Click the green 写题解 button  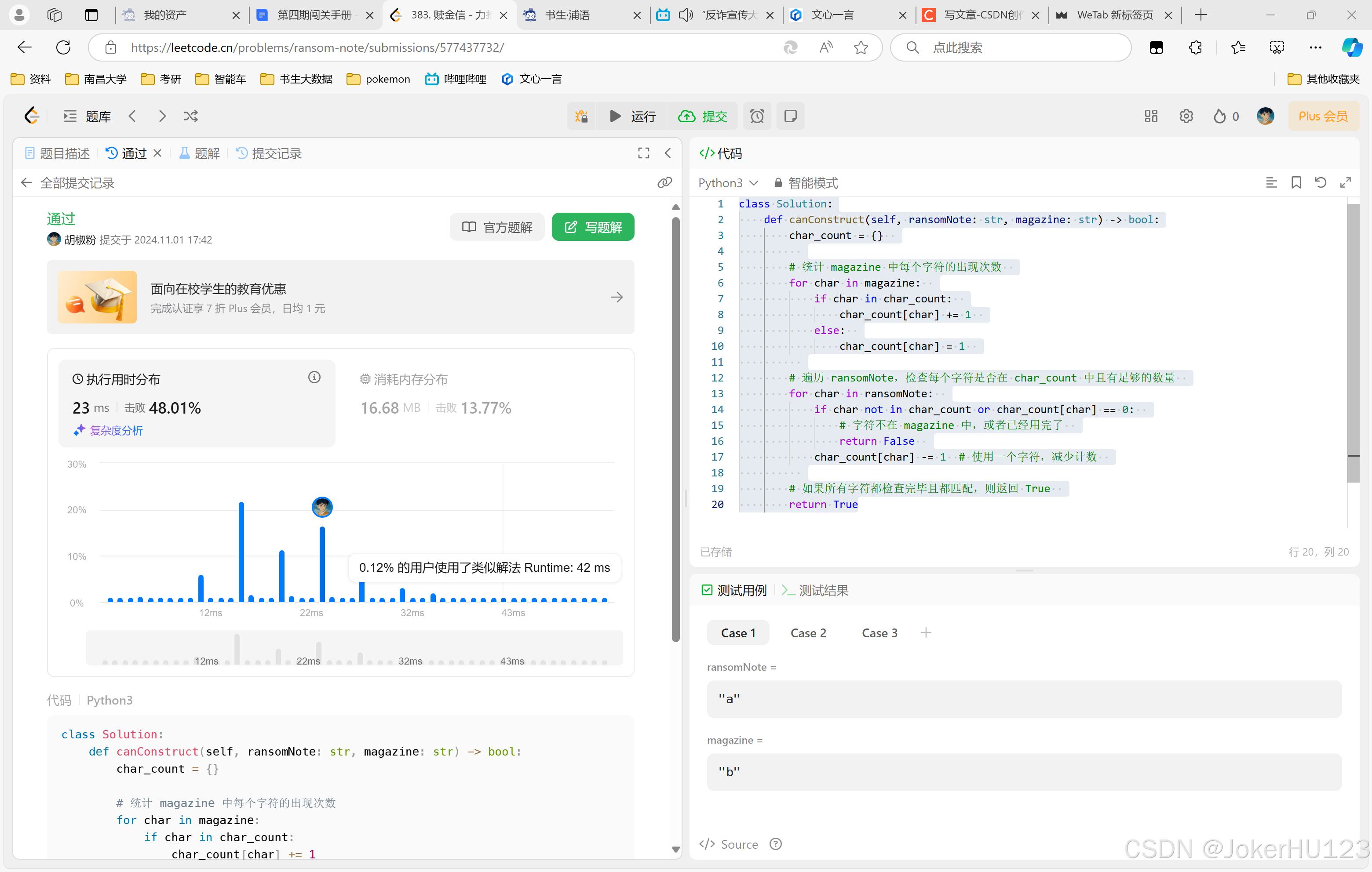[593, 227]
